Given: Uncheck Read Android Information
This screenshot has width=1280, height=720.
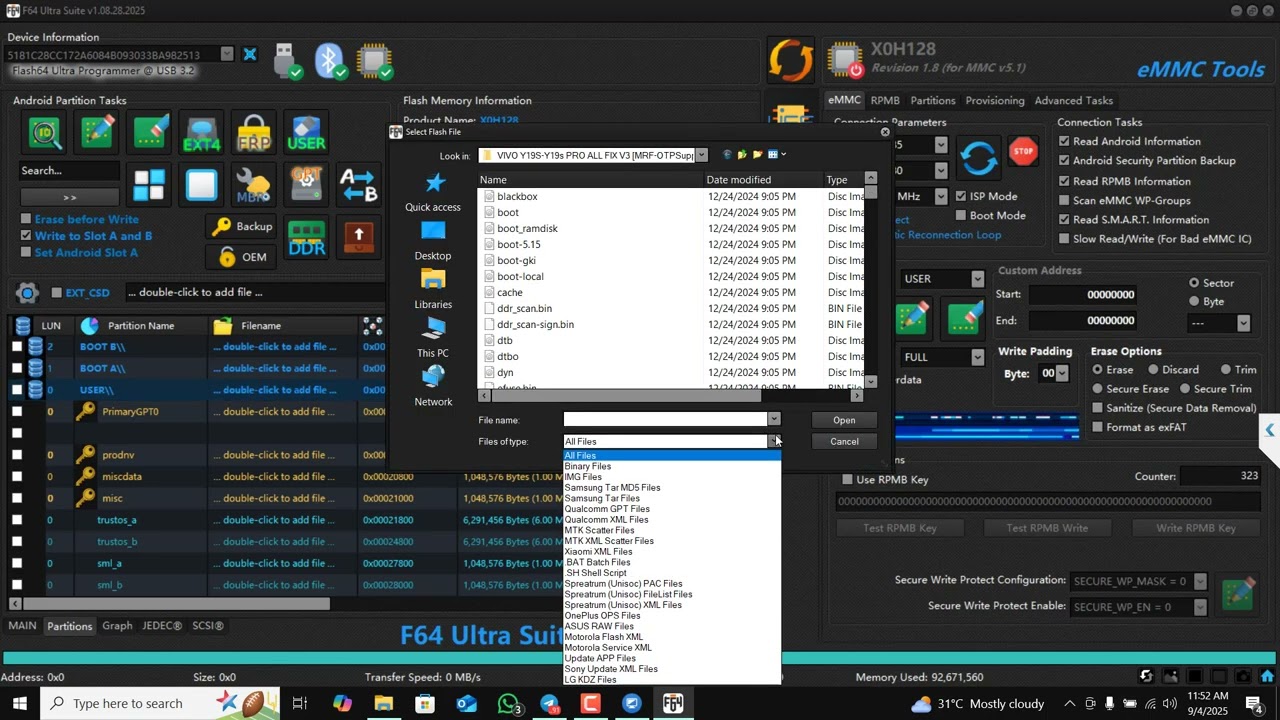Looking at the screenshot, I should click(x=1064, y=141).
